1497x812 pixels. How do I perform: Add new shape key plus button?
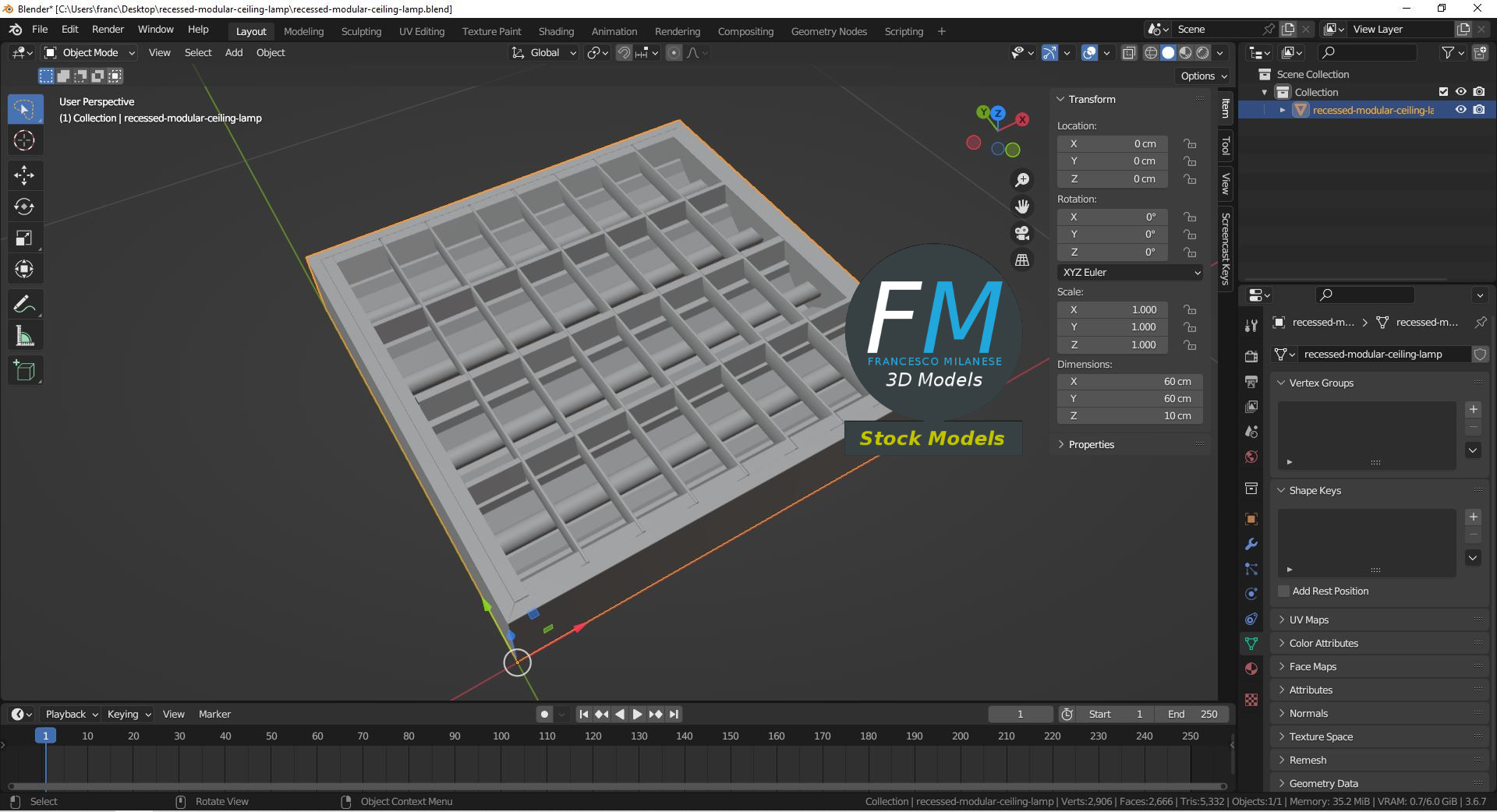pos(1473,517)
